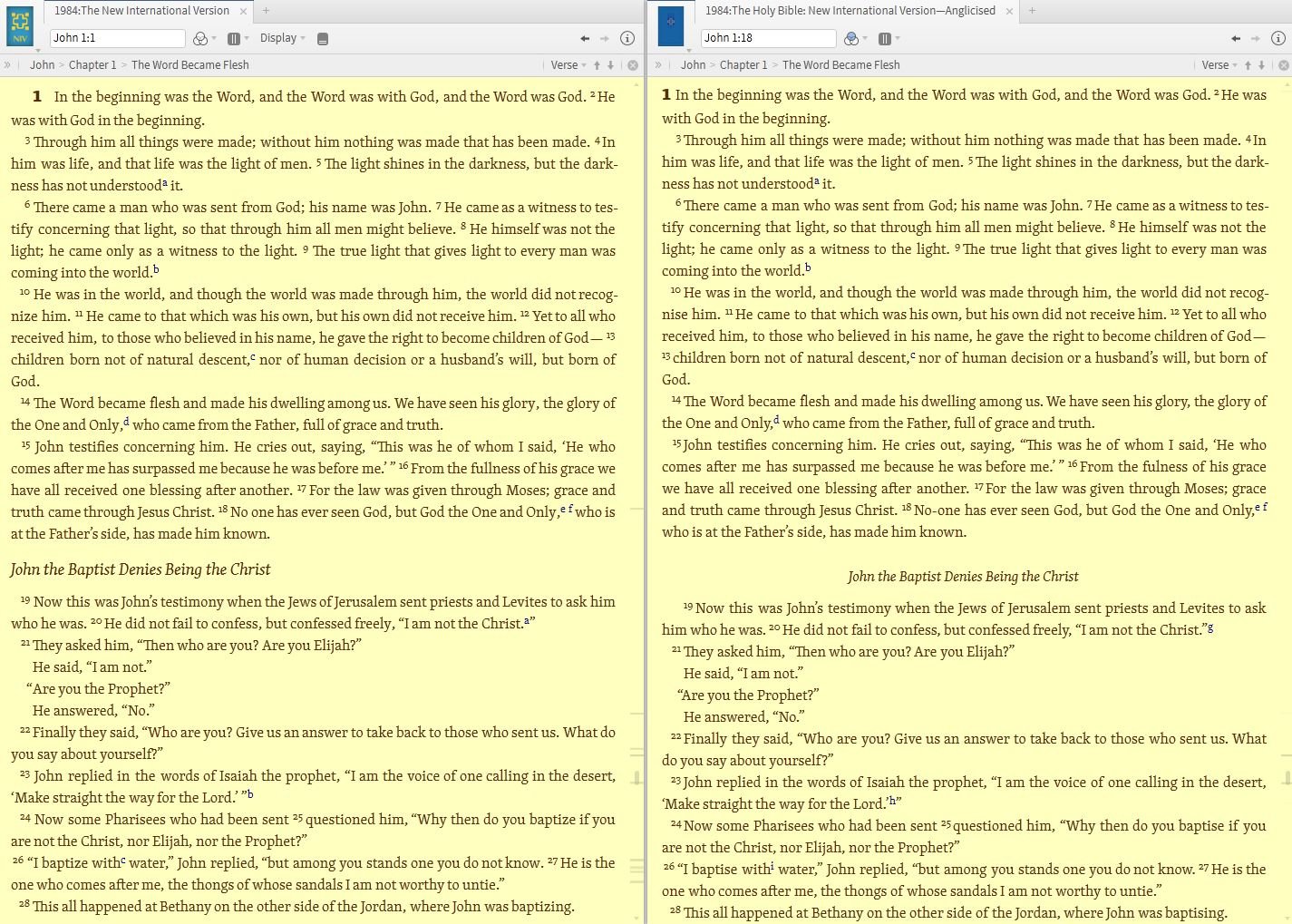
Task: Go forward in left NIV panel history
Action: [x=605, y=38]
